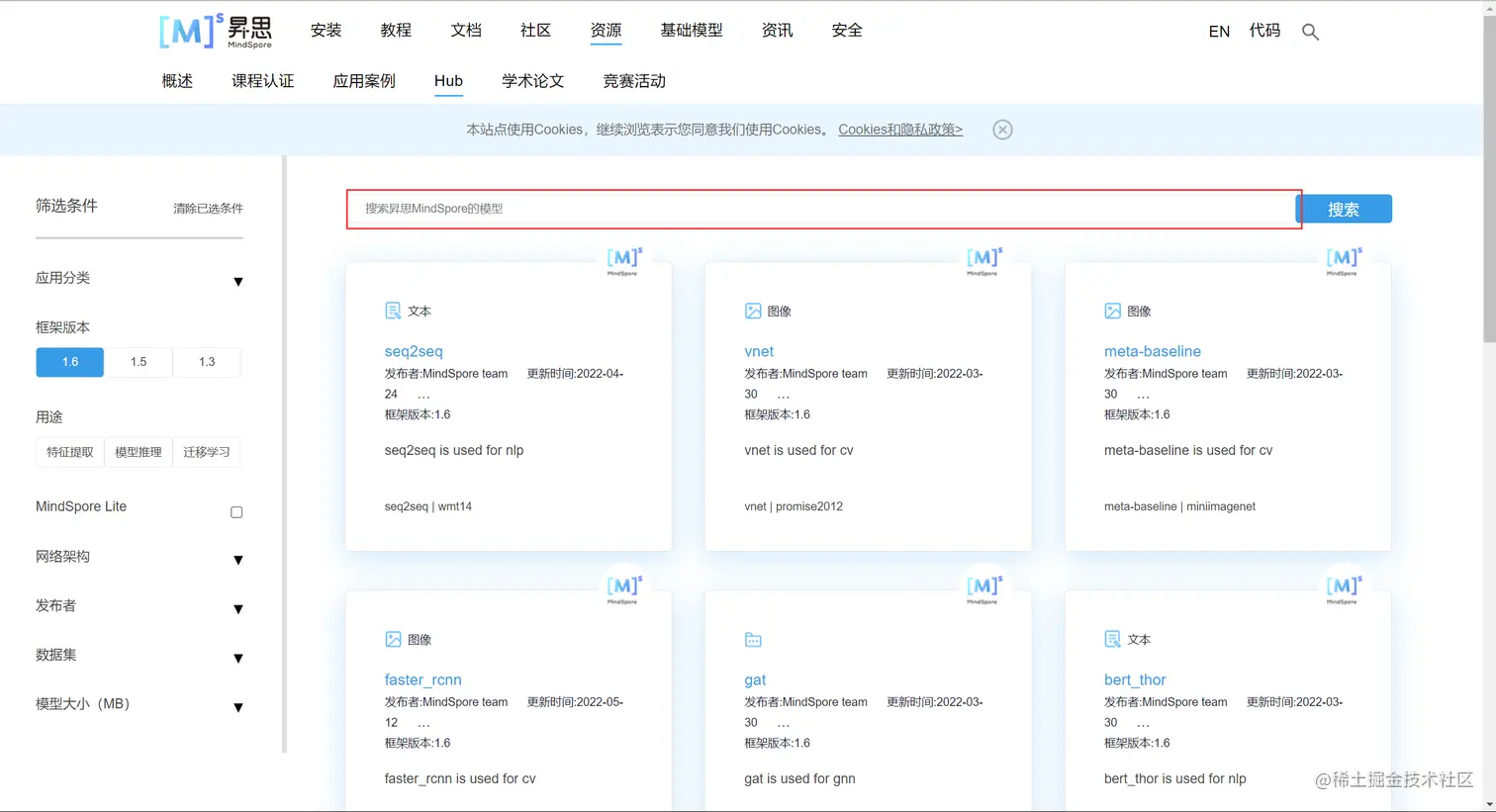Click the blue 搜索 button
1496x812 pixels.
(x=1344, y=209)
